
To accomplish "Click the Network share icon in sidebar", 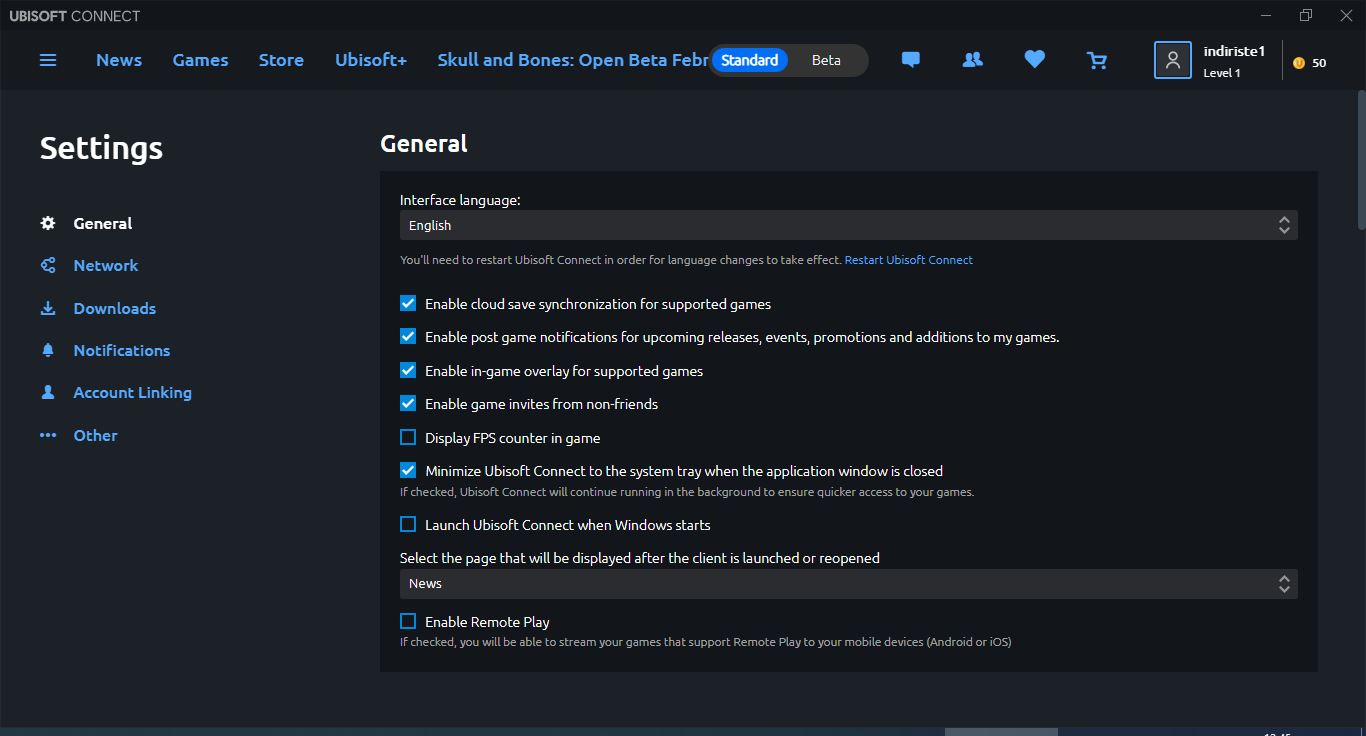I will [x=48, y=265].
